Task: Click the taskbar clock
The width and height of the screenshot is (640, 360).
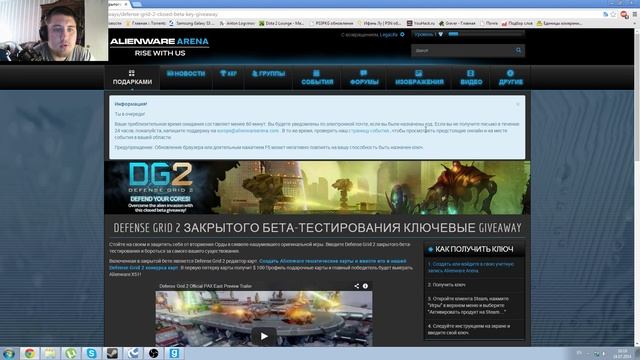Action: coord(622,353)
